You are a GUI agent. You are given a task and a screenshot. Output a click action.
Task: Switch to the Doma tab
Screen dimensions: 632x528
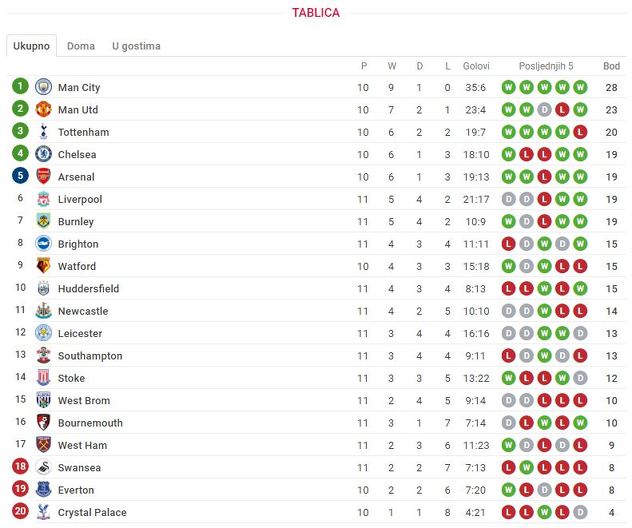click(81, 46)
